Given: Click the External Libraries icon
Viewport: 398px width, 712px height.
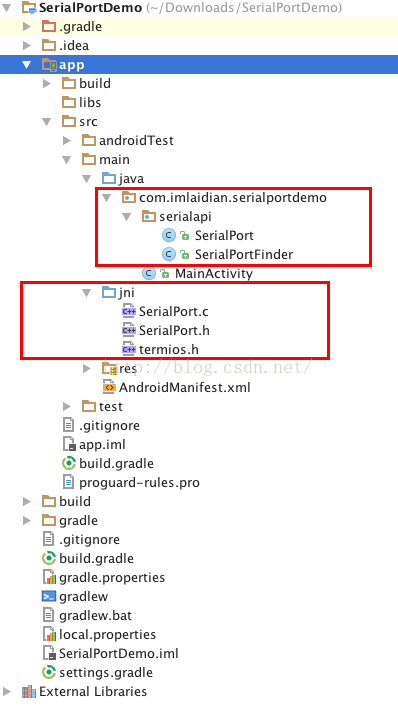Looking at the screenshot, I should (x=29, y=692).
